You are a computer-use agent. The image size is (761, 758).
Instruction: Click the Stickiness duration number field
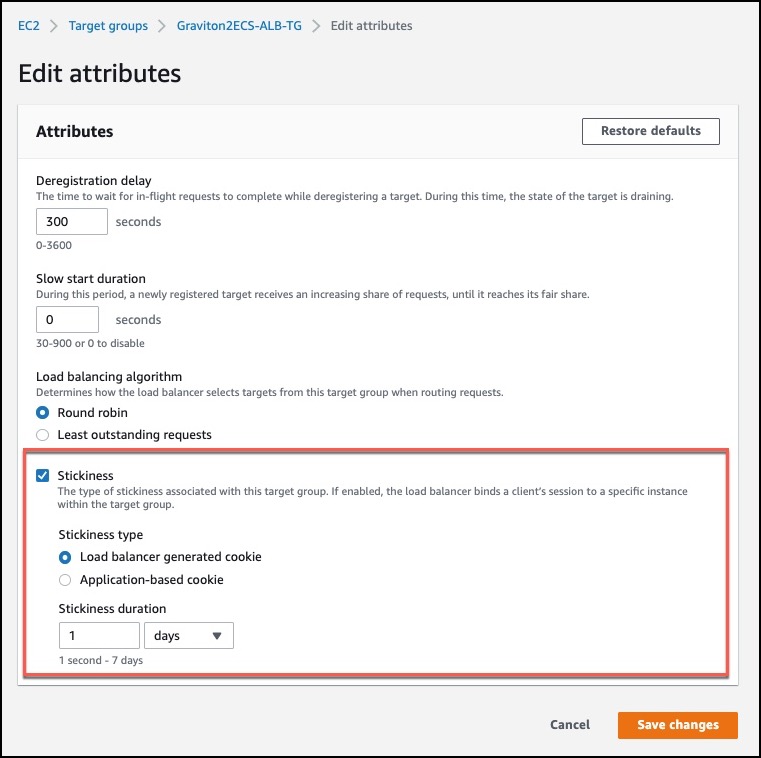tap(99, 636)
